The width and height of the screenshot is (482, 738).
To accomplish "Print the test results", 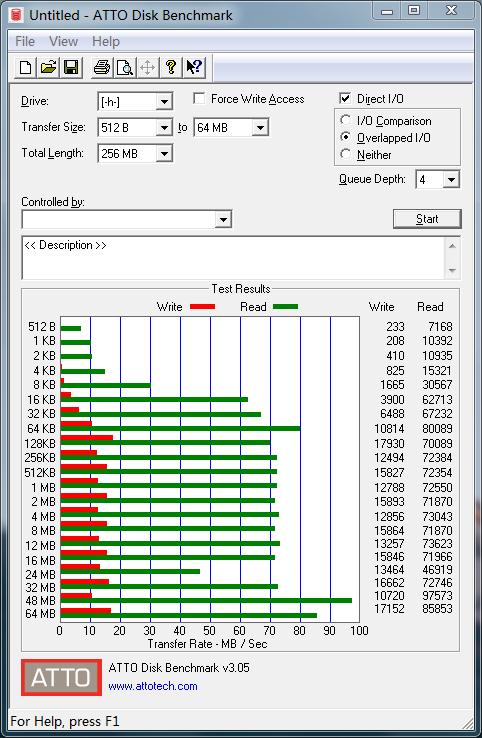I will (x=102, y=67).
